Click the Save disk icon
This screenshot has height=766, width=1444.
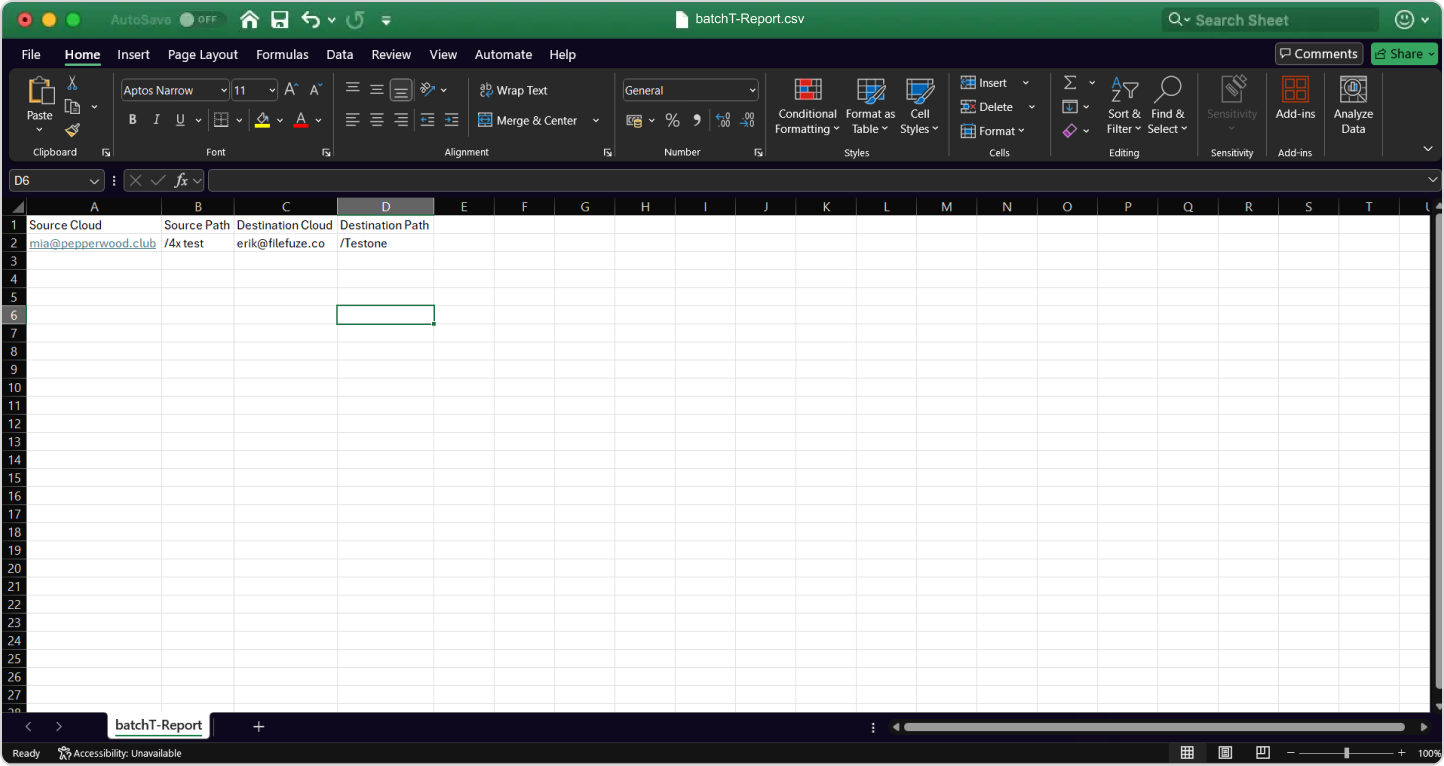[279, 19]
